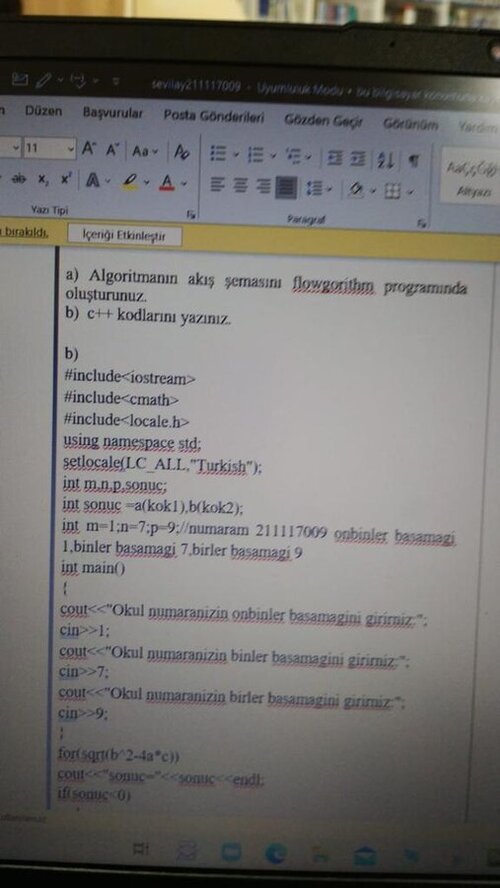Apply superscript formatting
The height and width of the screenshot is (888, 500).
(66, 178)
